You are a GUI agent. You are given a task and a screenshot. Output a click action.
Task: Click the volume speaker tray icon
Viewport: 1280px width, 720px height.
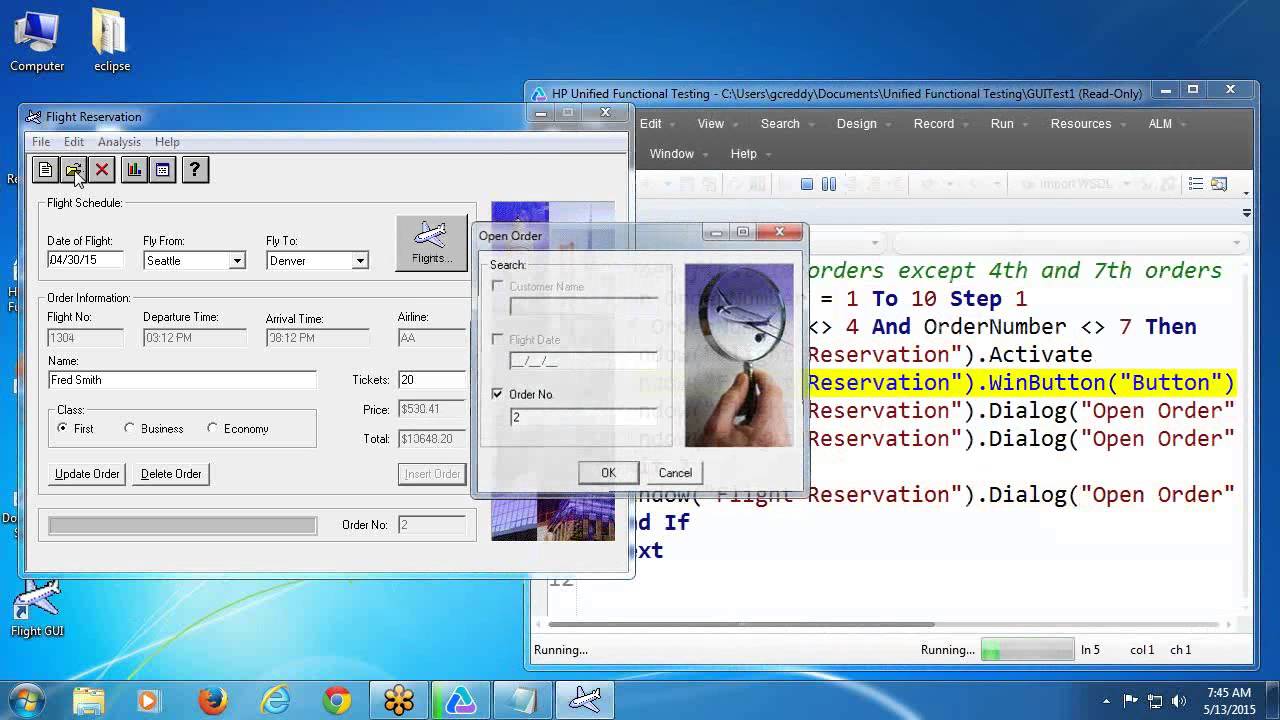coord(1179,701)
